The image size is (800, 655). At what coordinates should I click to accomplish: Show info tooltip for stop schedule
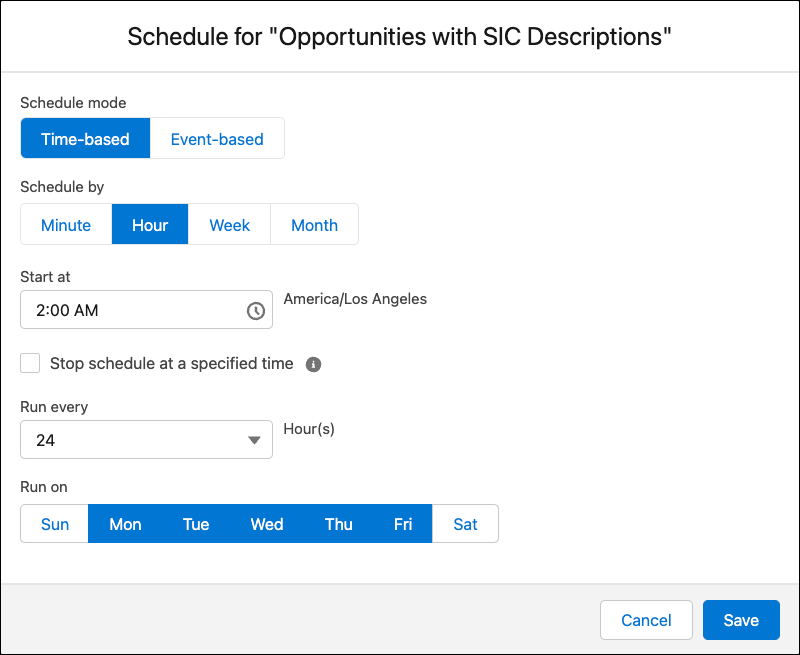(x=313, y=364)
